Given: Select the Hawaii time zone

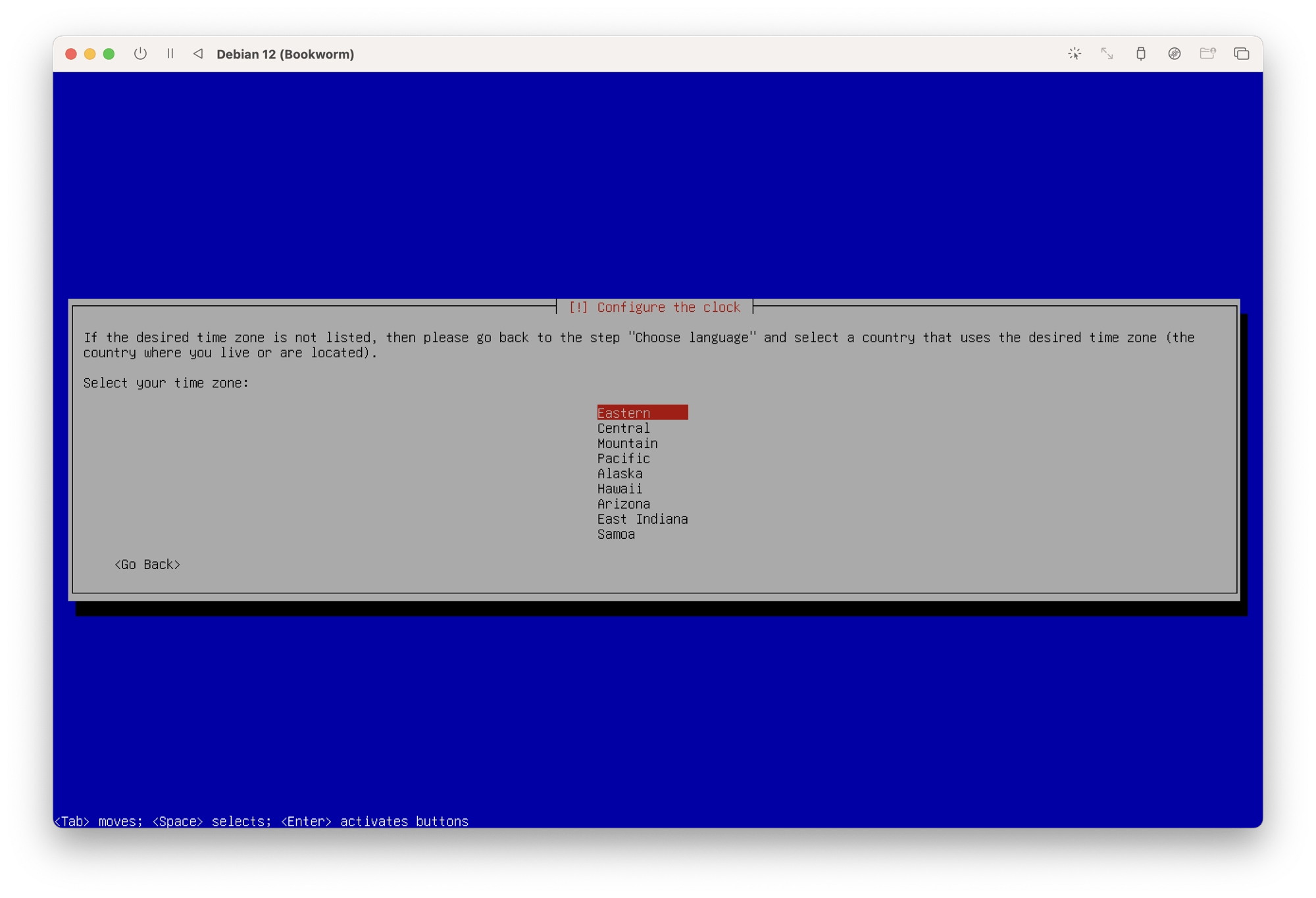Looking at the screenshot, I should point(619,488).
